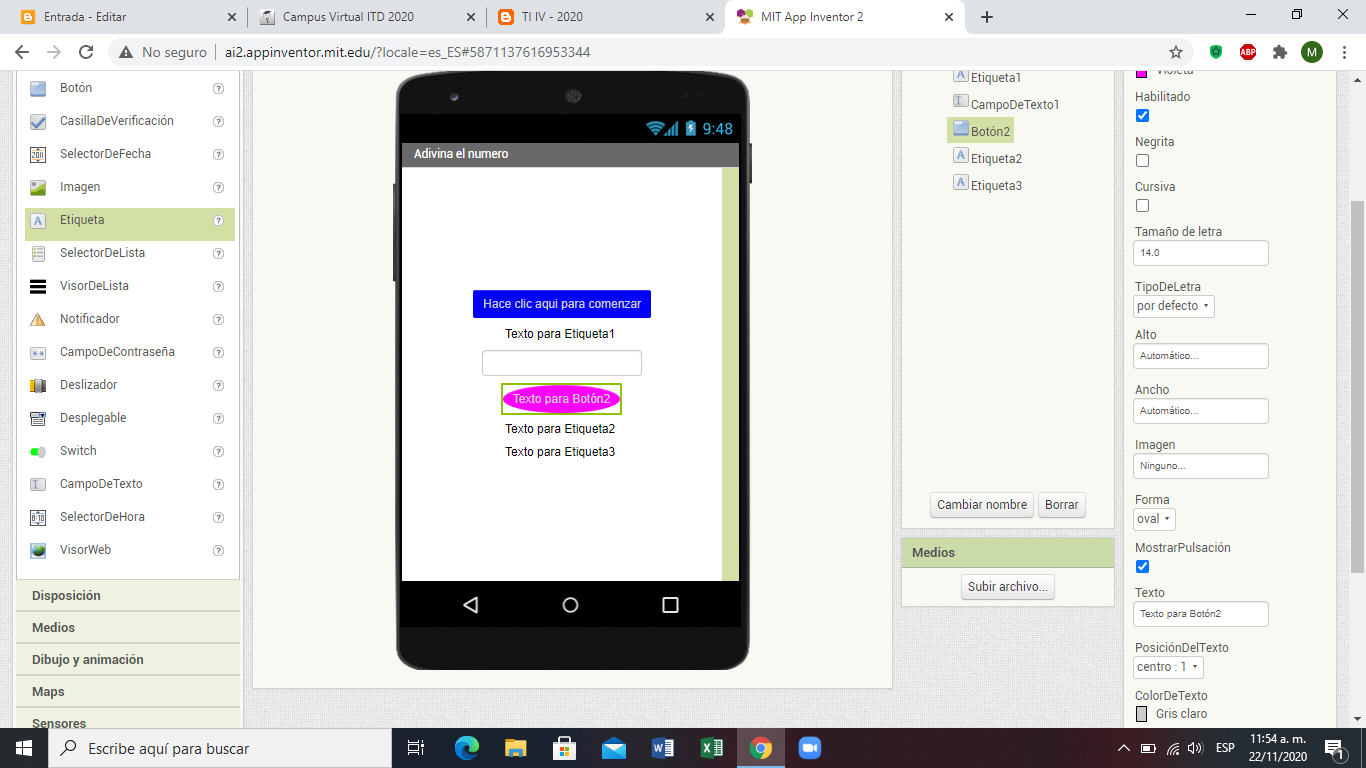The height and width of the screenshot is (768, 1366).
Task: Open the PosiciónDelTexto dropdown
Action: (x=1168, y=667)
